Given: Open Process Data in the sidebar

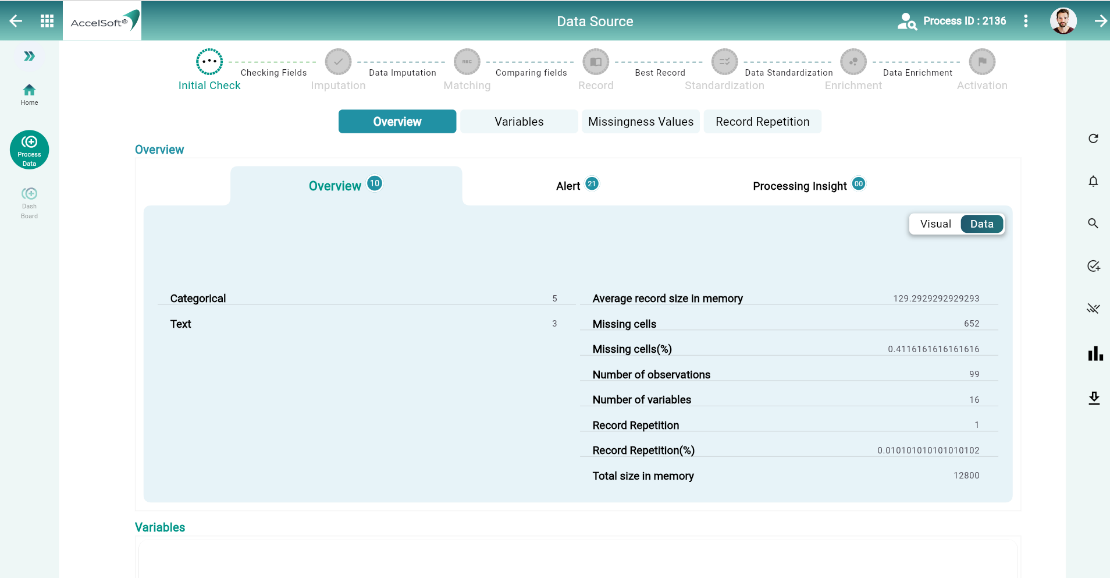Looking at the screenshot, I should tap(29, 149).
